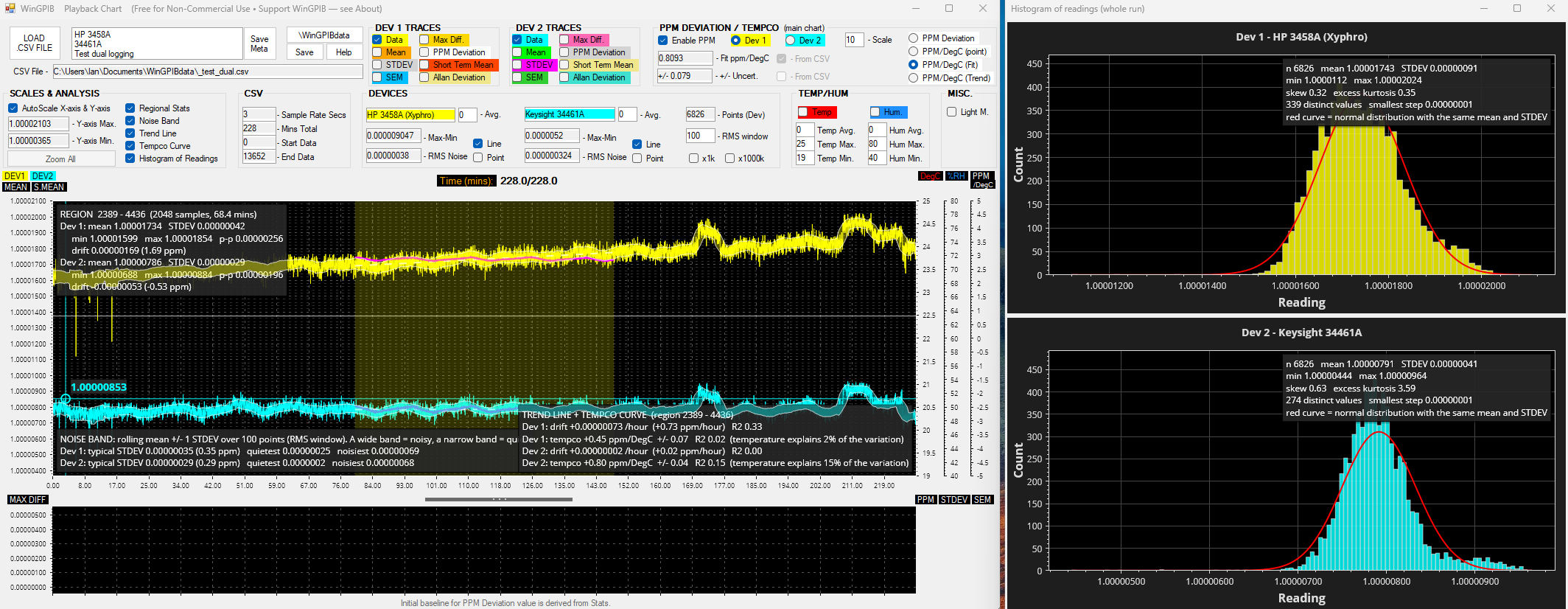The image size is (1568, 609).
Task: Toggle the red Temp checkbox
Action: [803, 112]
